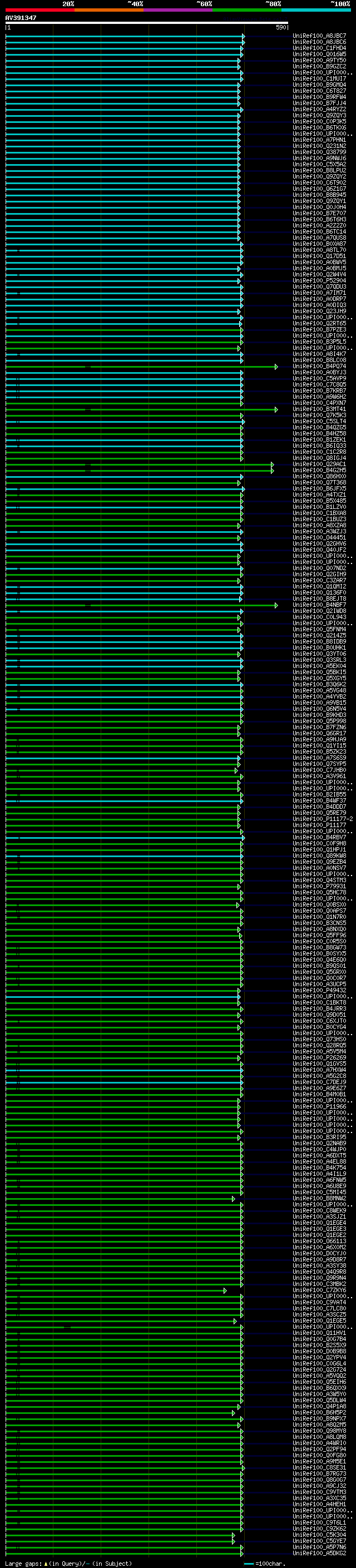
Task: Click the green alignment bar for UniRef100_B4G2H5
Action: (x=140, y=471)
